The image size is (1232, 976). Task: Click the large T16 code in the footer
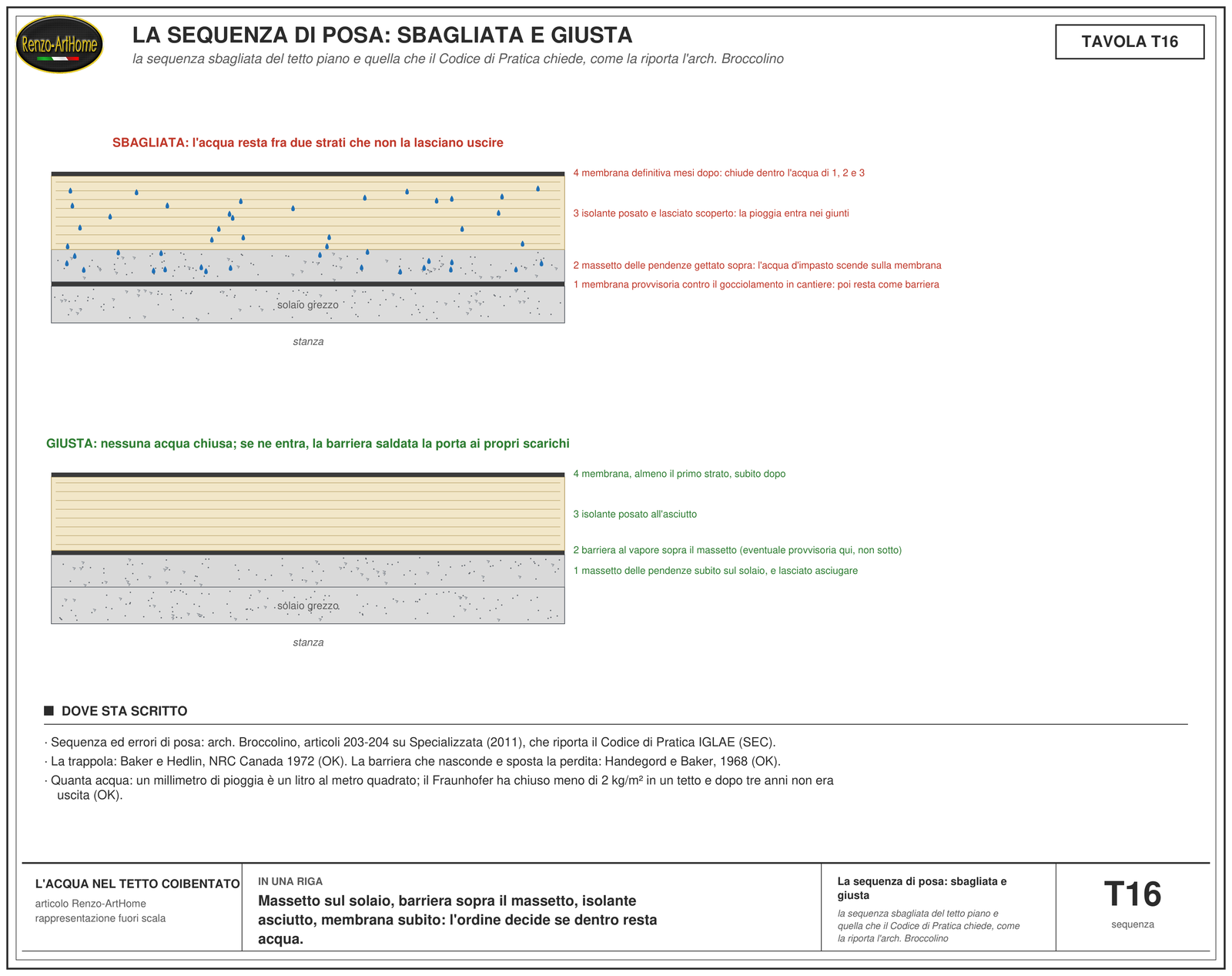coord(1133,895)
